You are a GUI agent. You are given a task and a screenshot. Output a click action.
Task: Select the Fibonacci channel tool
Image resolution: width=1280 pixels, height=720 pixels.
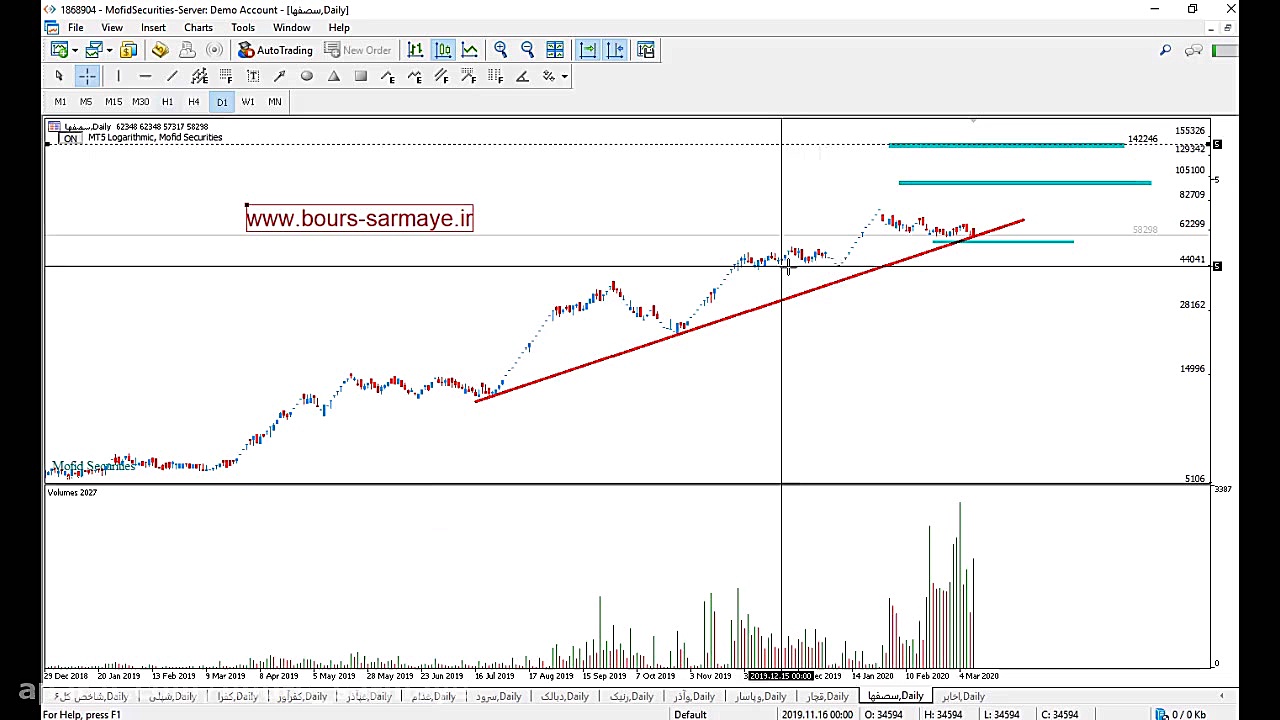click(442, 77)
